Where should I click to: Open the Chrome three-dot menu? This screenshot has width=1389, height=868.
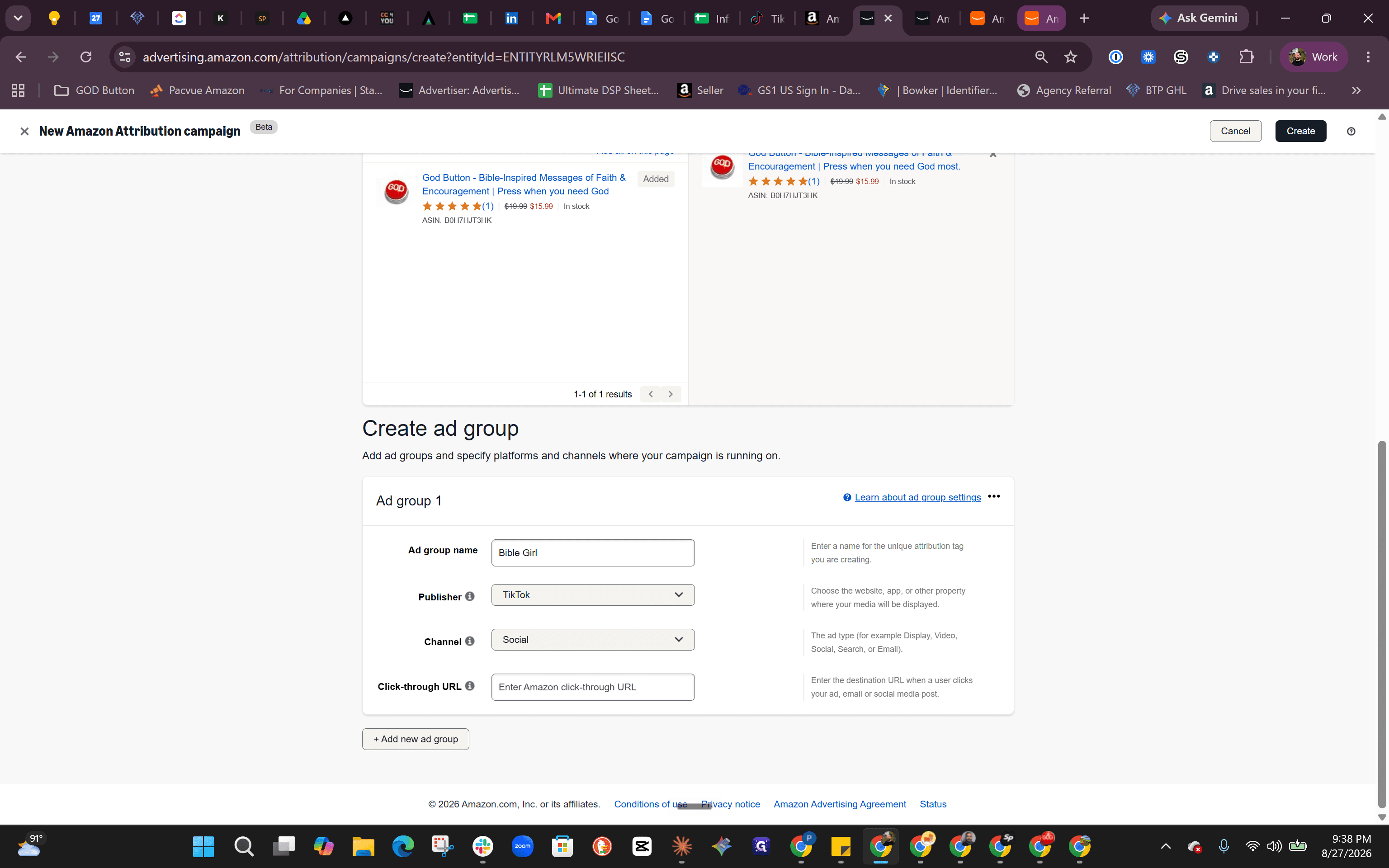(1368, 57)
